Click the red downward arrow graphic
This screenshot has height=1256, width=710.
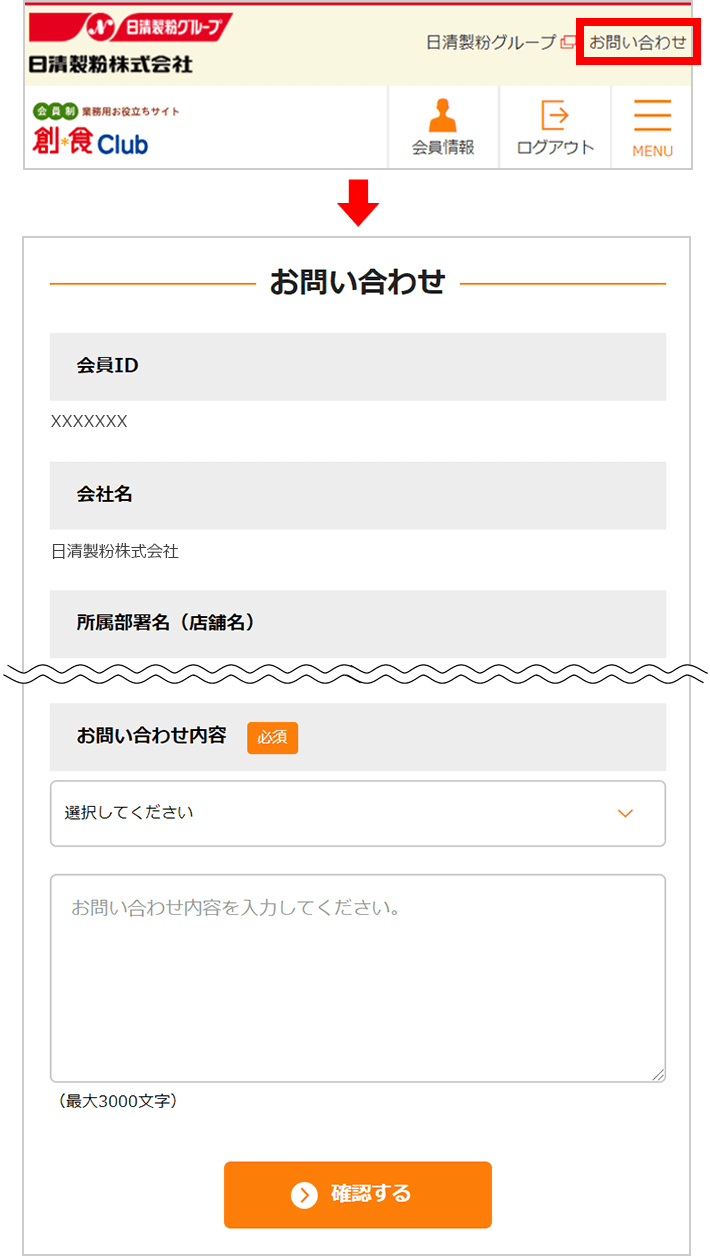click(358, 203)
